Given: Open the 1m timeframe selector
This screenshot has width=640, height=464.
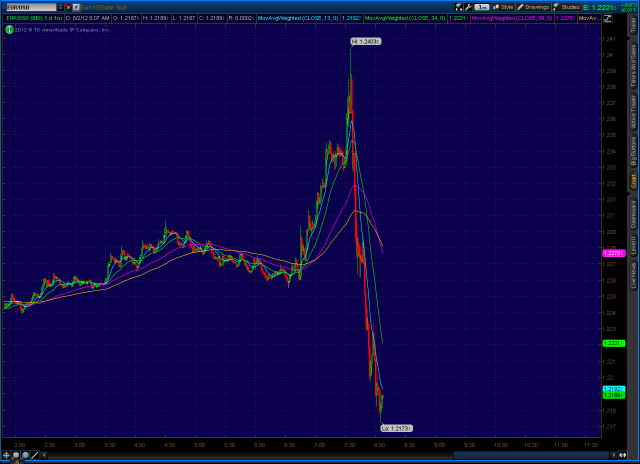Looking at the screenshot, I should (x=482, y=7).
